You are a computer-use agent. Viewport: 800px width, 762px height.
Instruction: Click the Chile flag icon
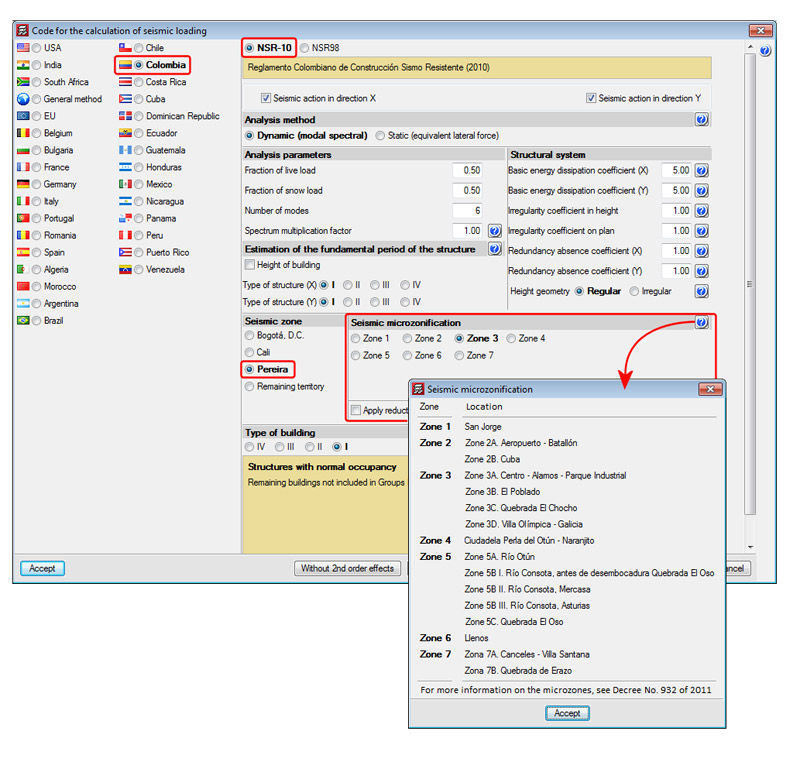click(x=125, y=47)
